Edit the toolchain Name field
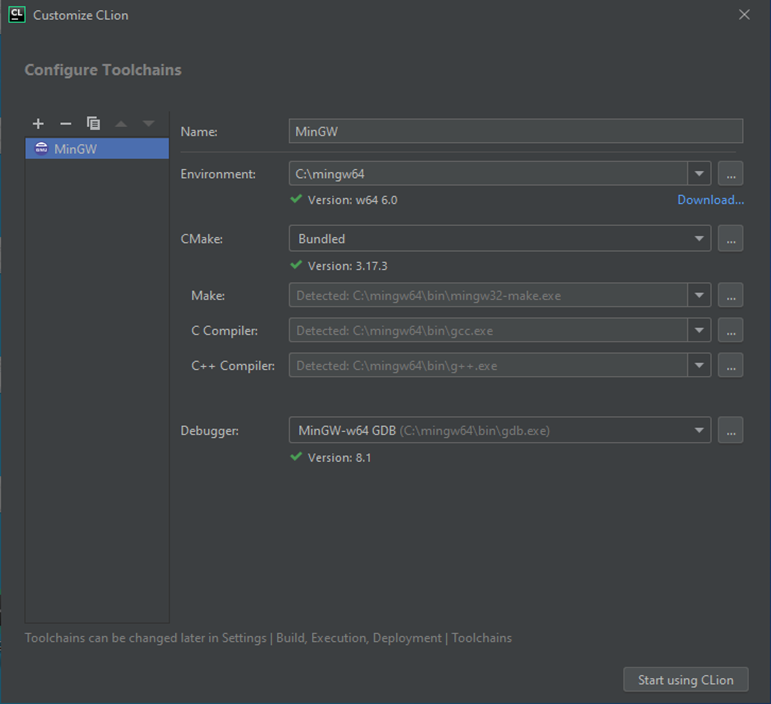 pos(516,131)
